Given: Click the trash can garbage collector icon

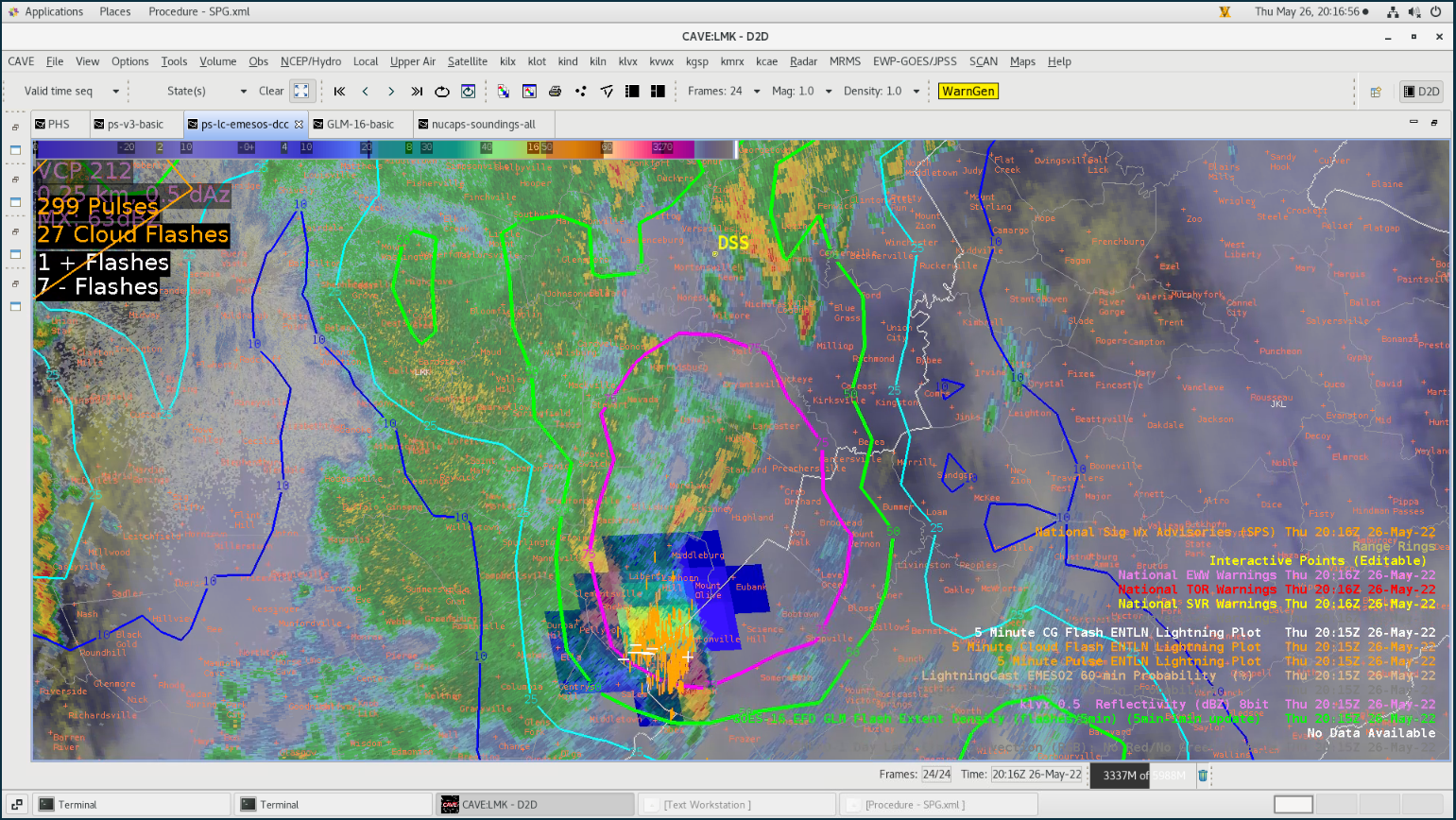Looking at the screenshot, I should pos(1203,776).
